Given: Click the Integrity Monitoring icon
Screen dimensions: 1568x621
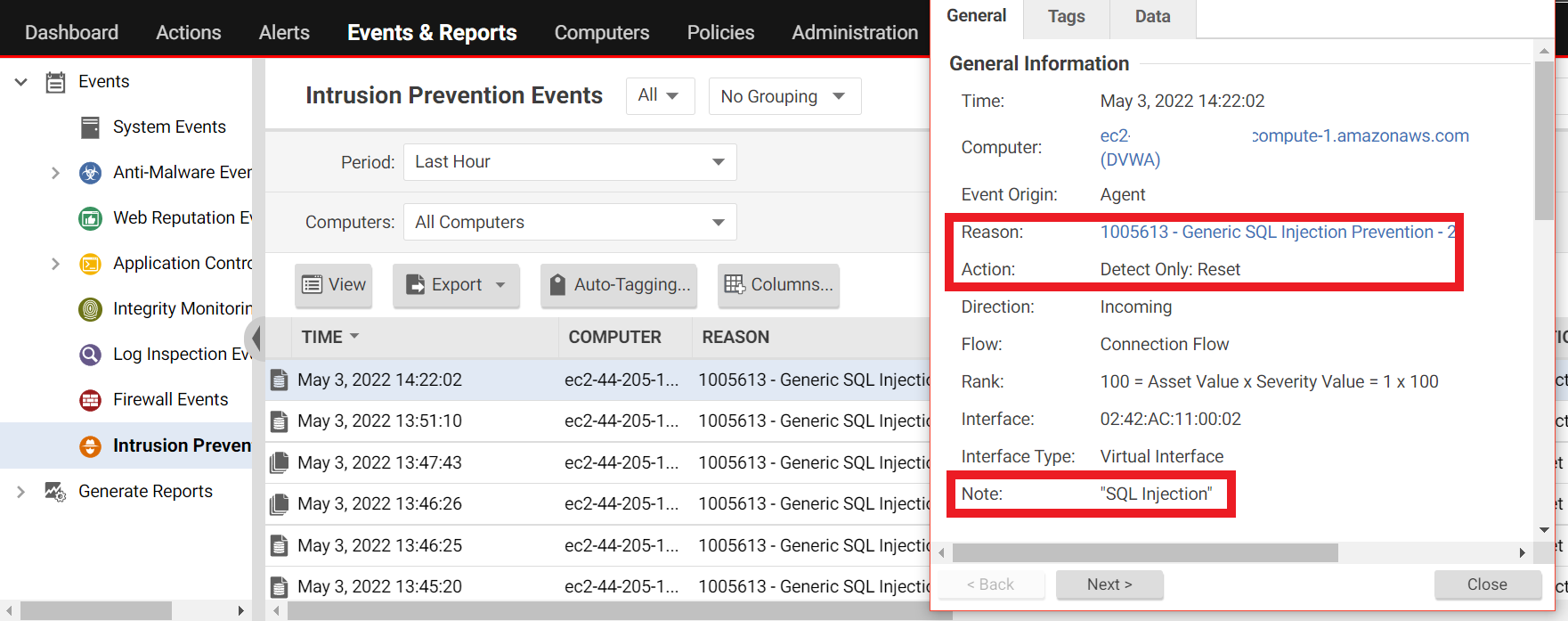Looking at the screenshot, I should (x=90, y=309).
